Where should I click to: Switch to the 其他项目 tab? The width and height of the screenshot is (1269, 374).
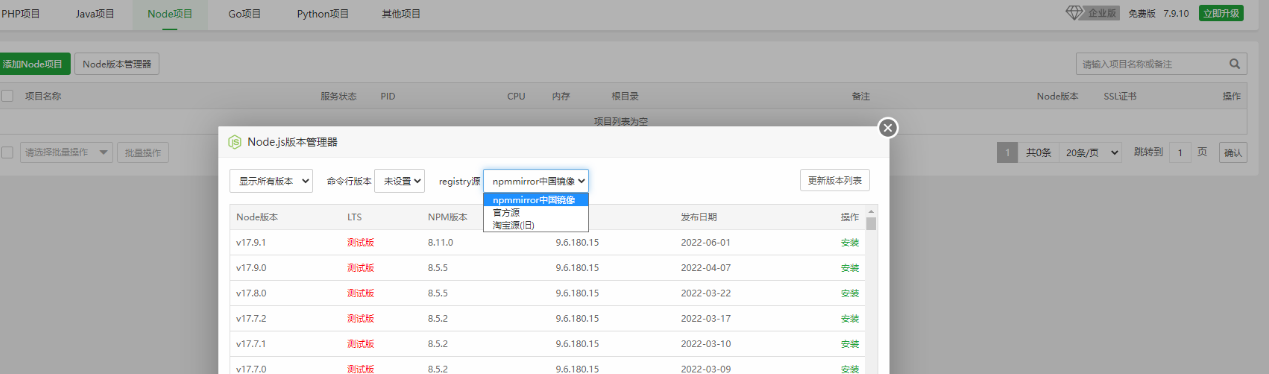[x=401, y=14]
